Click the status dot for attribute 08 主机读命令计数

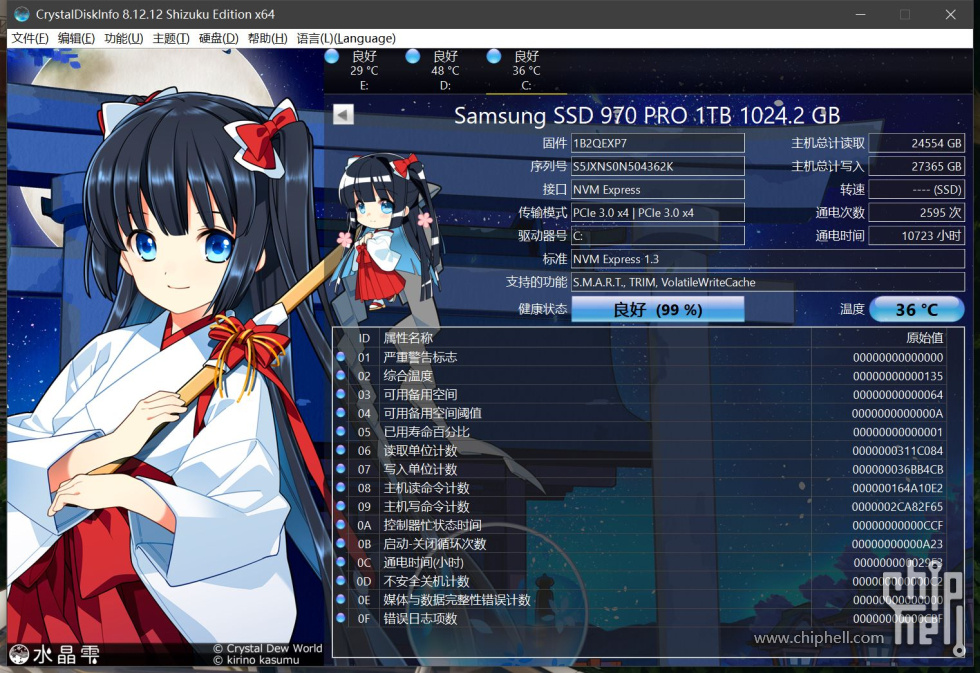pos(341,487)
